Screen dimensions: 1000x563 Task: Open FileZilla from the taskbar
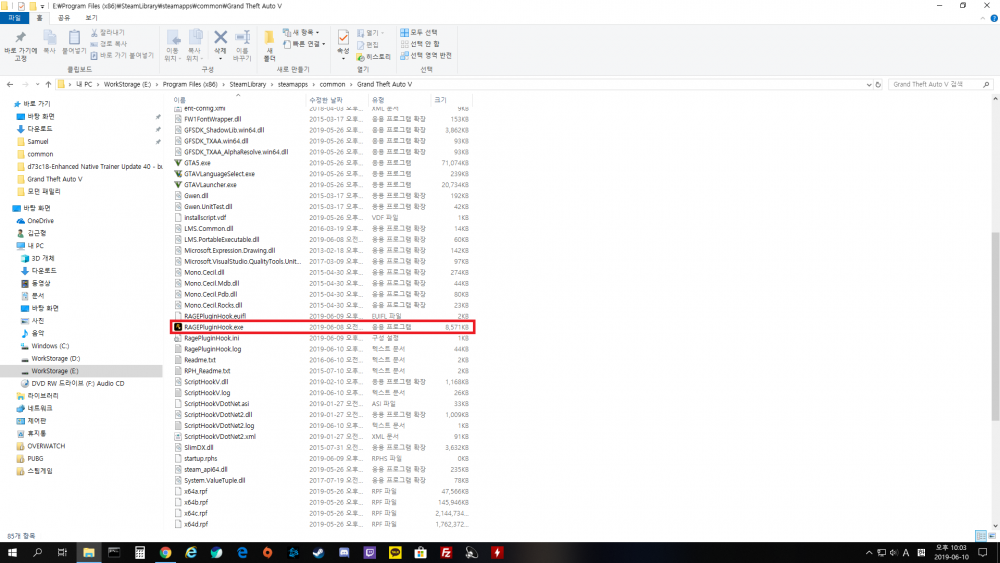tap(446, 553)
